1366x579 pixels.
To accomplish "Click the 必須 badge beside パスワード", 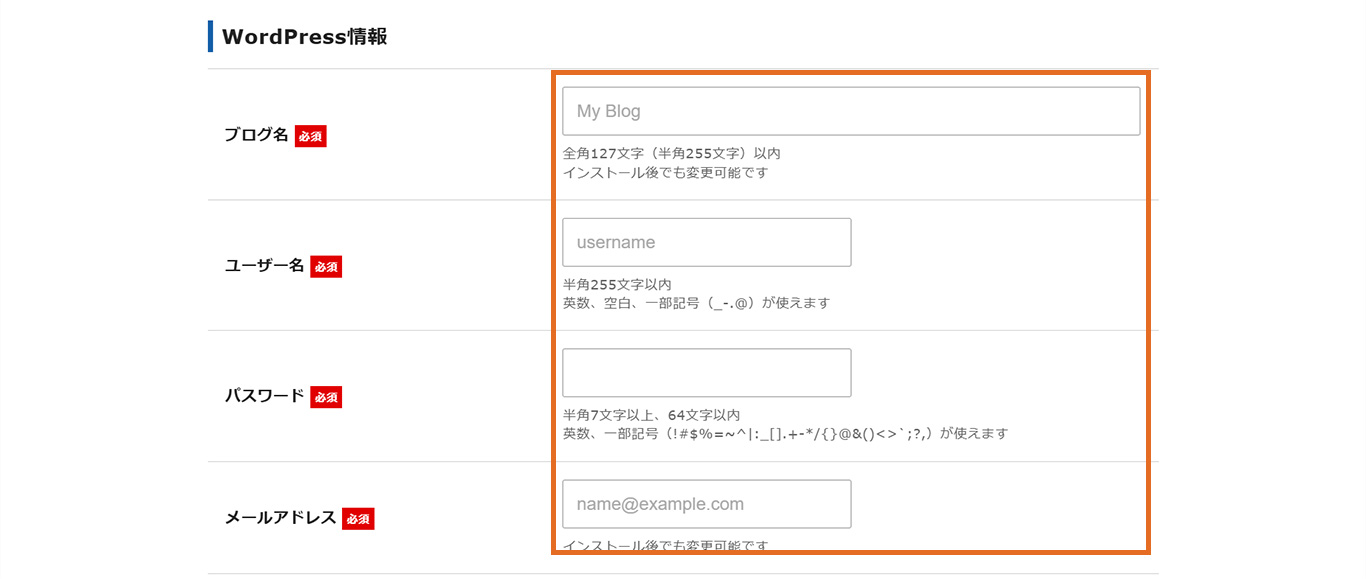I will 326,397.
